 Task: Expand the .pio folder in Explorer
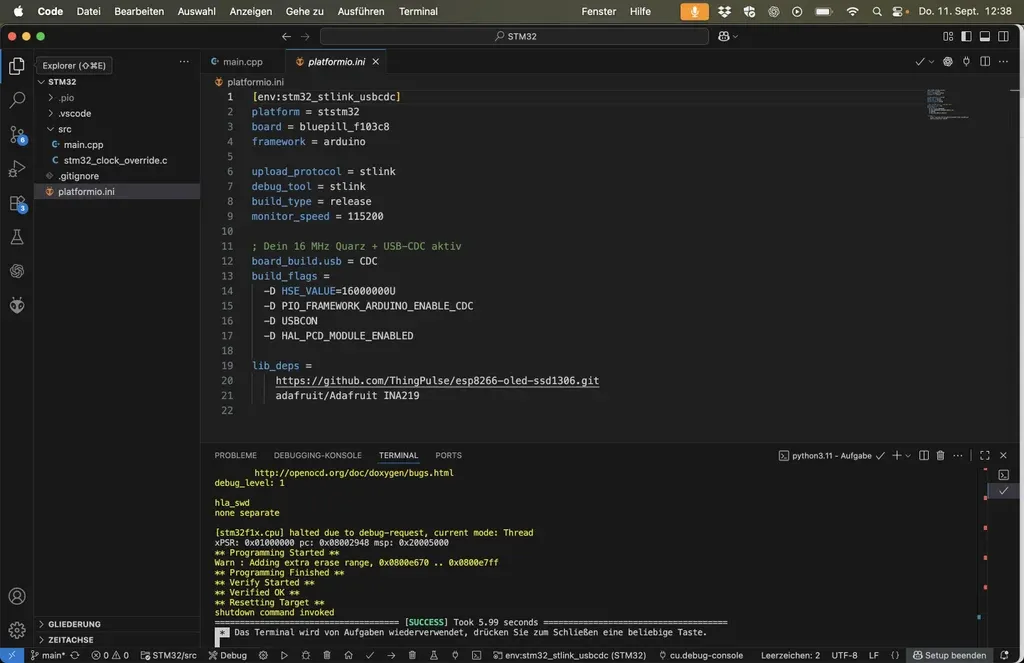[x=66, y=98]
